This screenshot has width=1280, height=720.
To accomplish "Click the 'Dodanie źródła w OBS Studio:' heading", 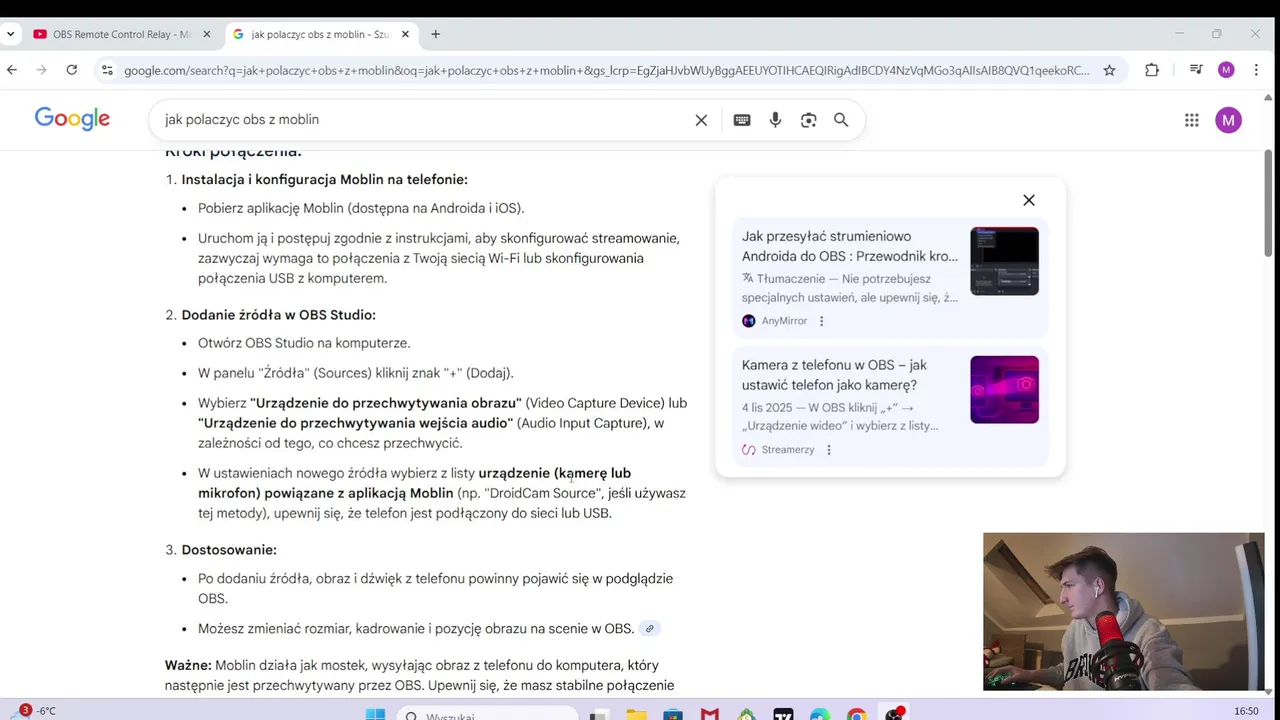I will click(278, 315).
